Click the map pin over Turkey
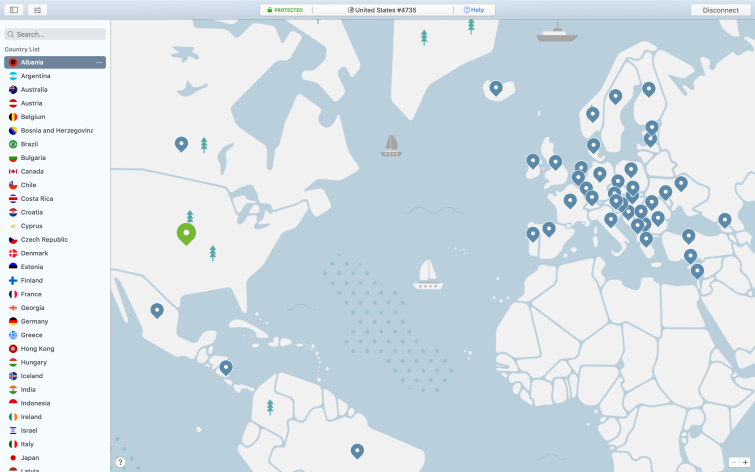The width and height of the screenshot is (755, 472). [x=689, y=236]
